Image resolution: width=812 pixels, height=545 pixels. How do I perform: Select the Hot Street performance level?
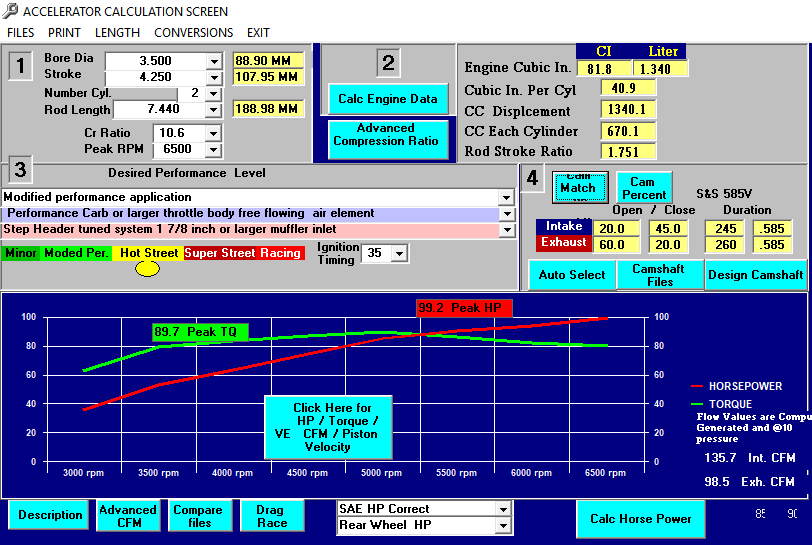(x=148, y=253)
